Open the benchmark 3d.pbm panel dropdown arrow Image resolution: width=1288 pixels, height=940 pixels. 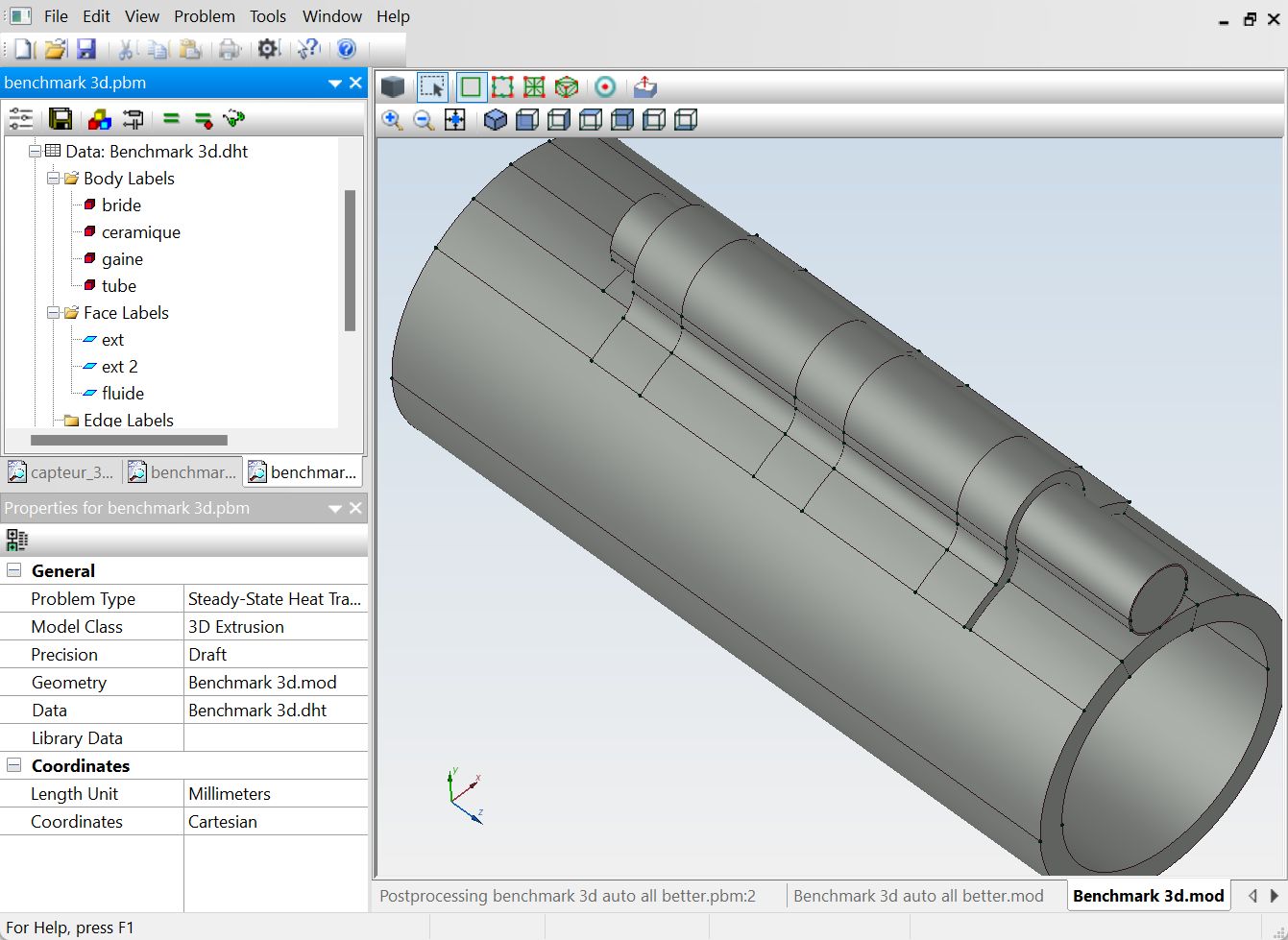point(334,84)
